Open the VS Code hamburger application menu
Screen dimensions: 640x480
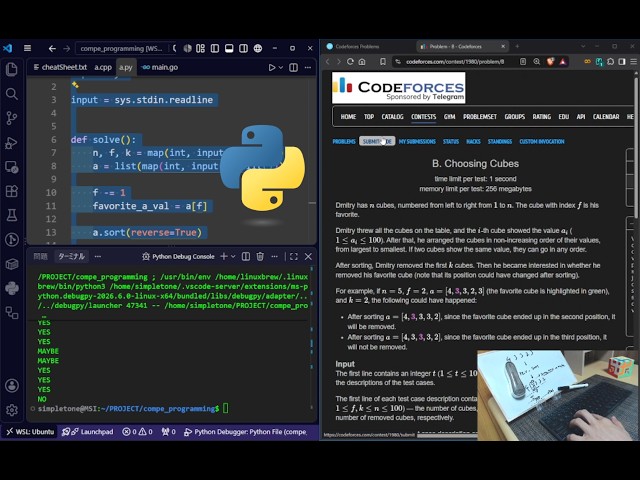coord(27,48)
